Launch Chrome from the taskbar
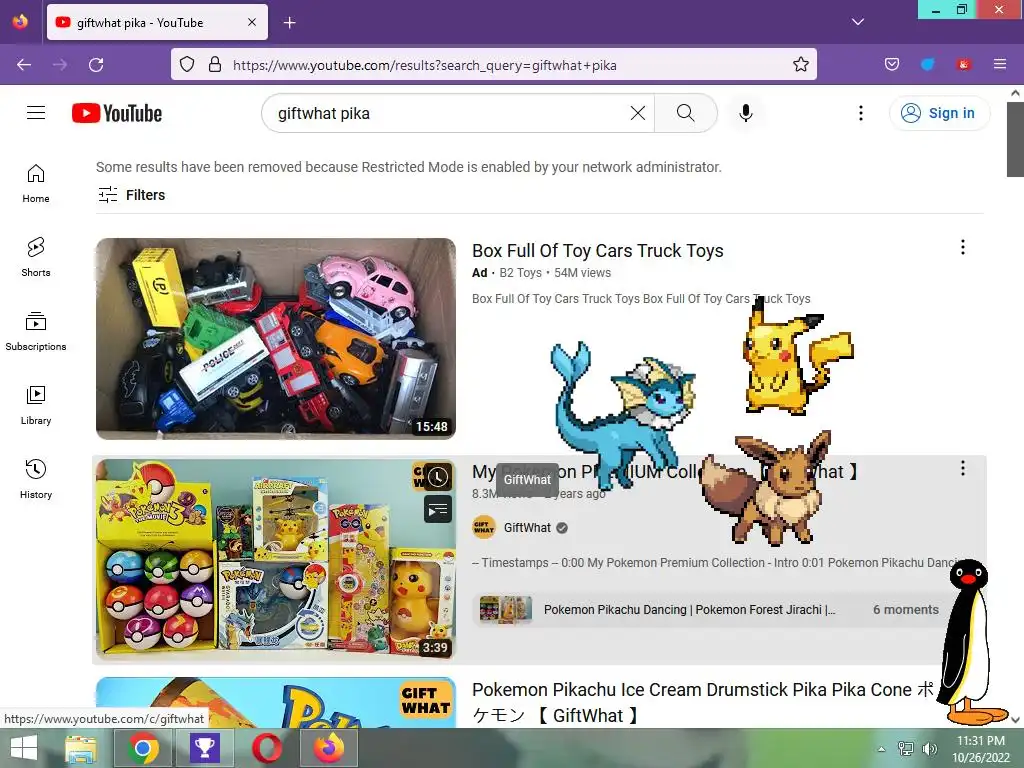This screenshot has height=768, width=1024. (143, 748)
